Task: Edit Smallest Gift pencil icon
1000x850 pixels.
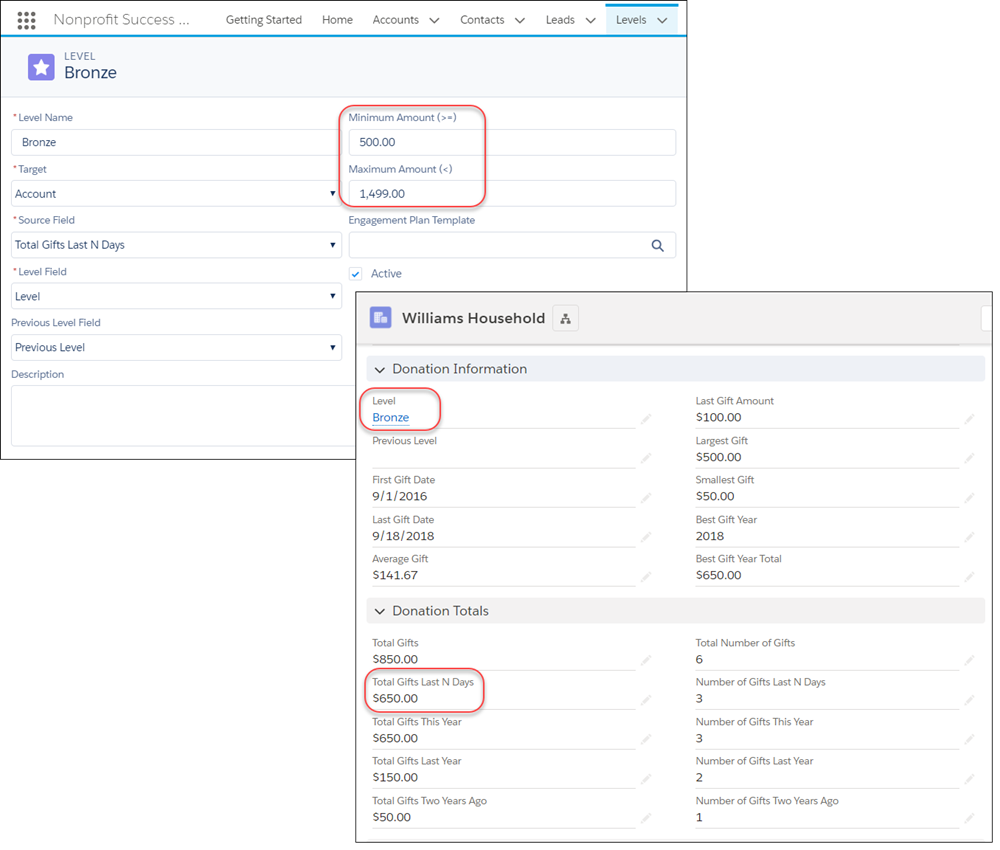Action: click(x=969, y=497)
